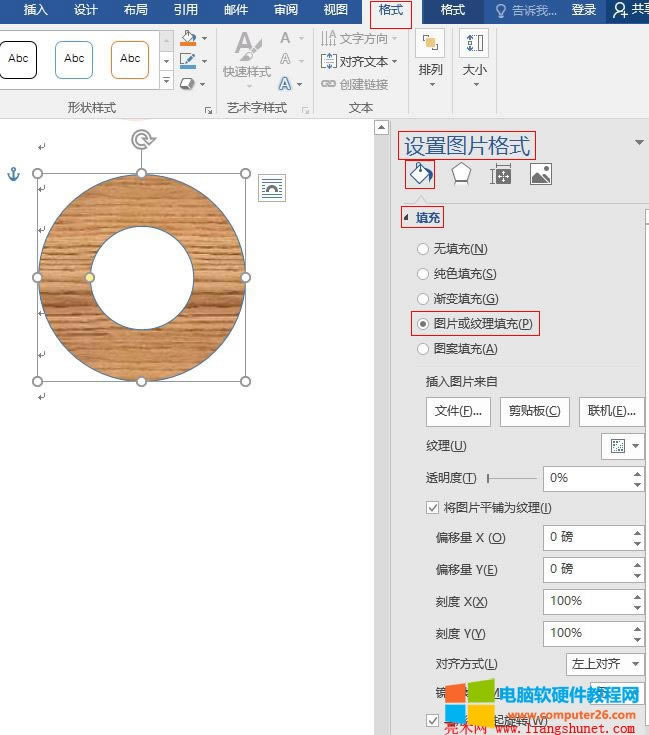Open the 纹理 texture dropdown

click(623, 446)
